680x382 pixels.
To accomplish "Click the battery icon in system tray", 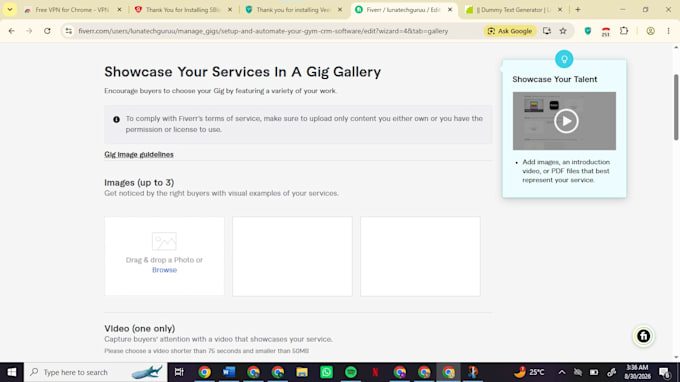I will click(594, 372).
